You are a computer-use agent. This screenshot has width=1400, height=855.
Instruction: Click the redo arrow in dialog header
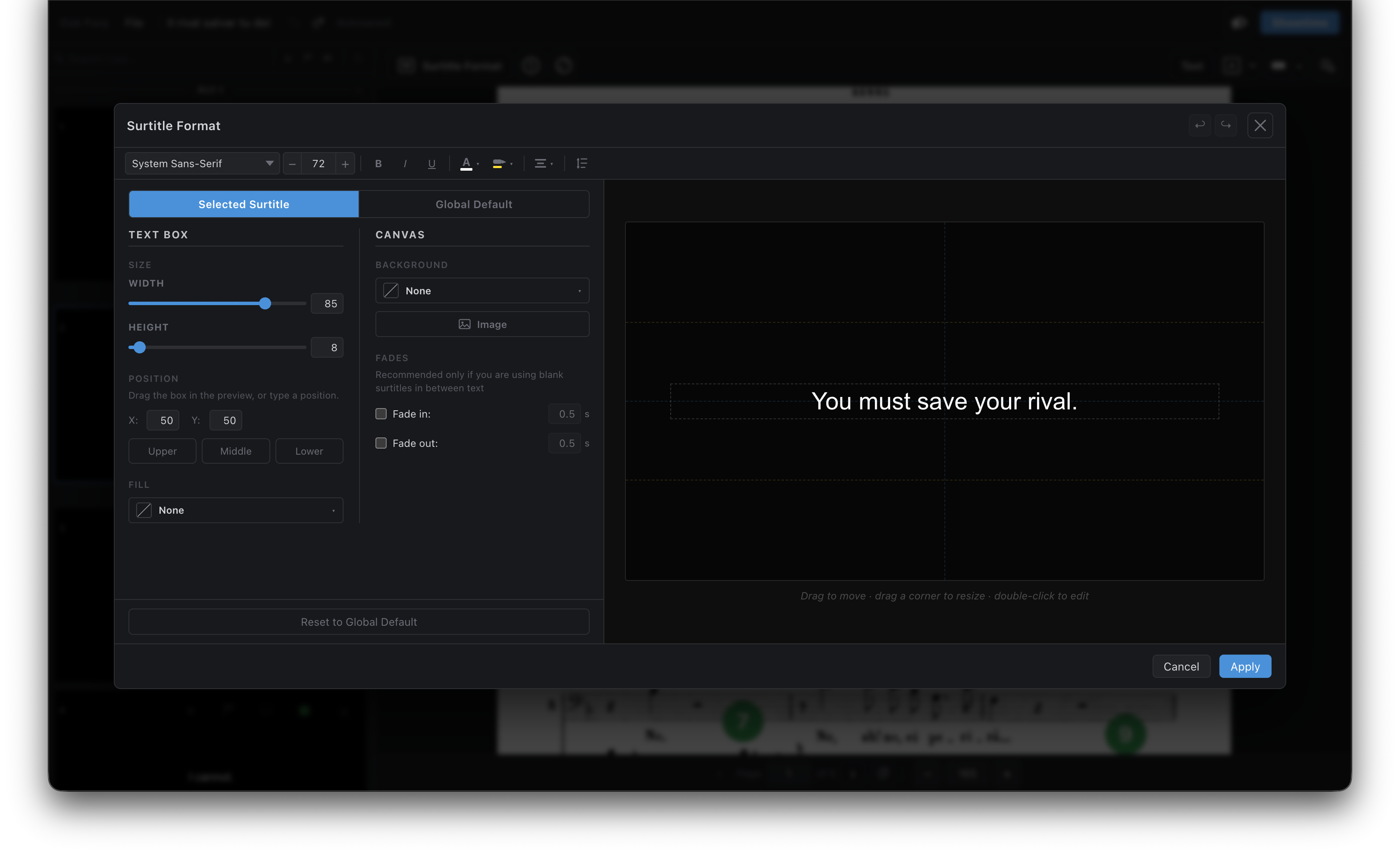point(1225,125)
